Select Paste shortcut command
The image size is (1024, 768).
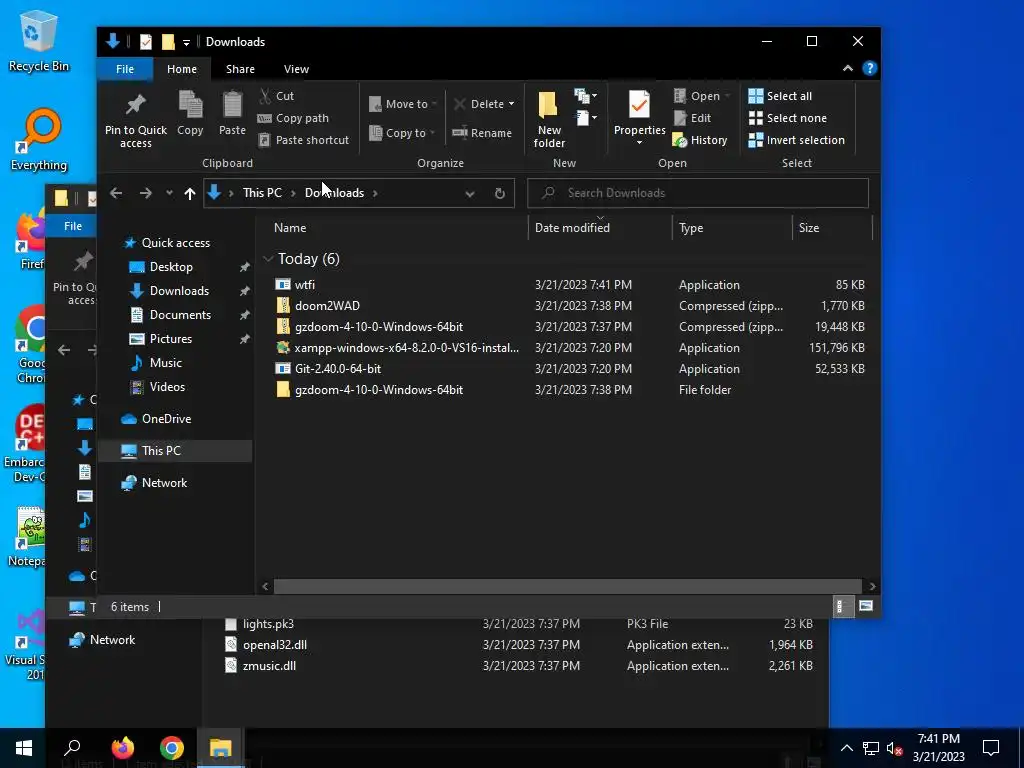[x=303, y=140]
